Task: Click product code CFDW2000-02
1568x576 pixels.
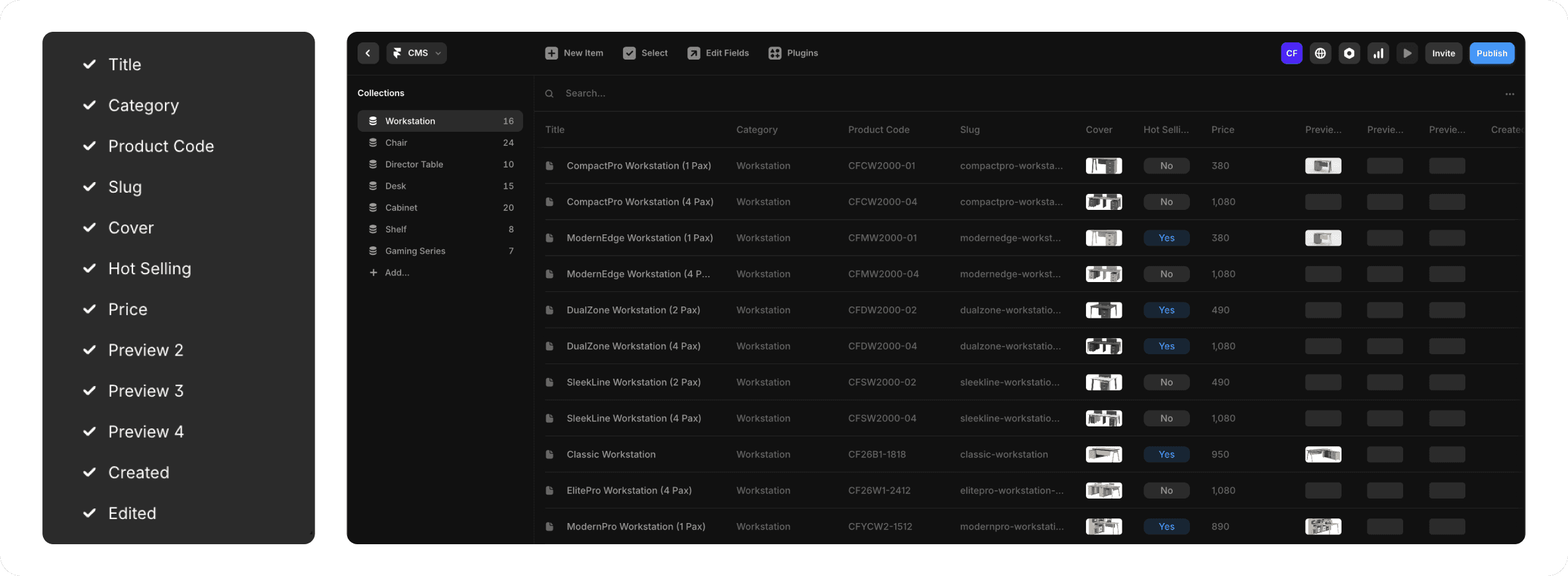Action: (x=882, y=310)
